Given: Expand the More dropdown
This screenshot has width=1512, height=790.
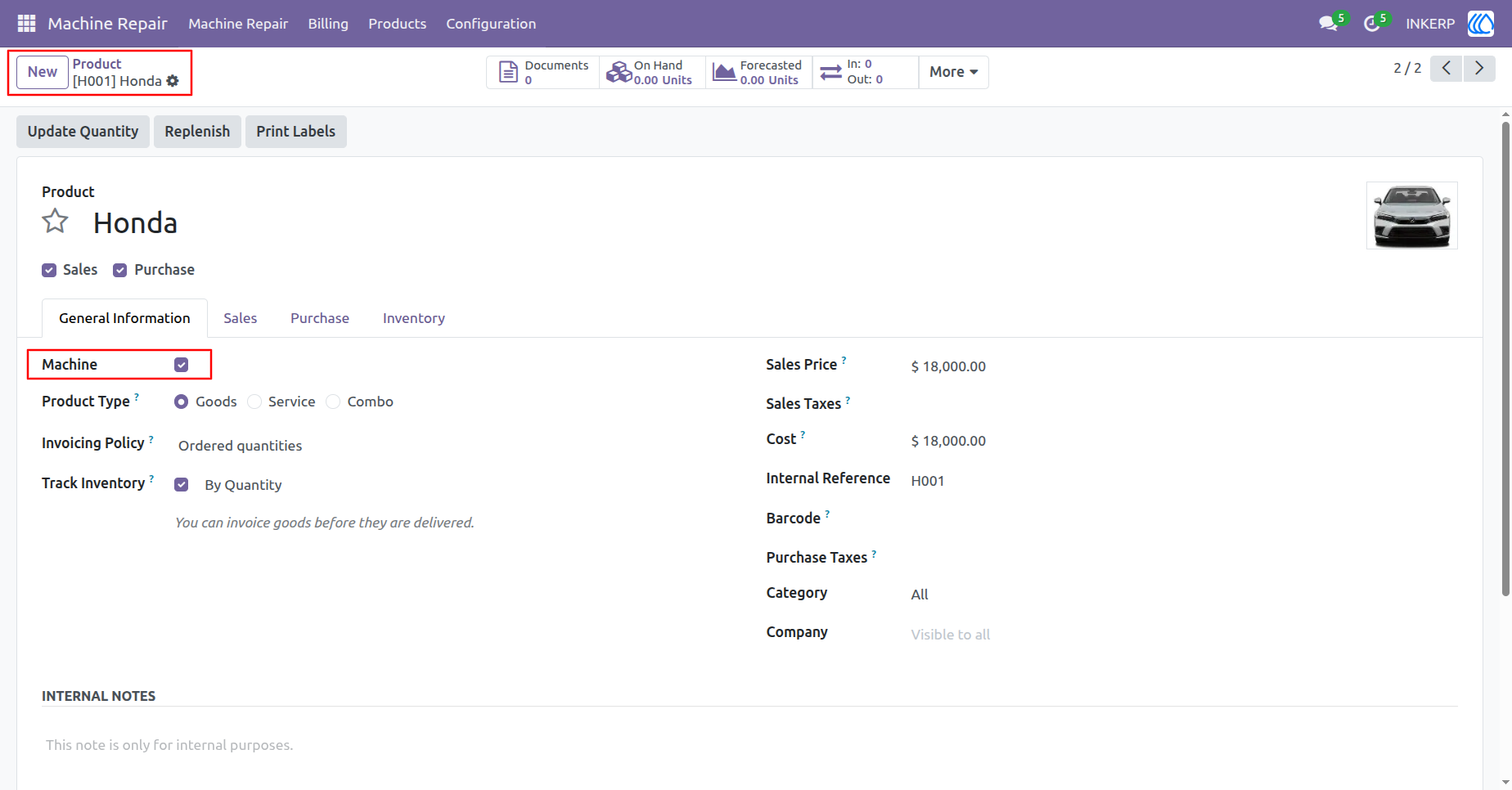Looking at the screenshot, I should pyautogui.click(x=953, y=72).
